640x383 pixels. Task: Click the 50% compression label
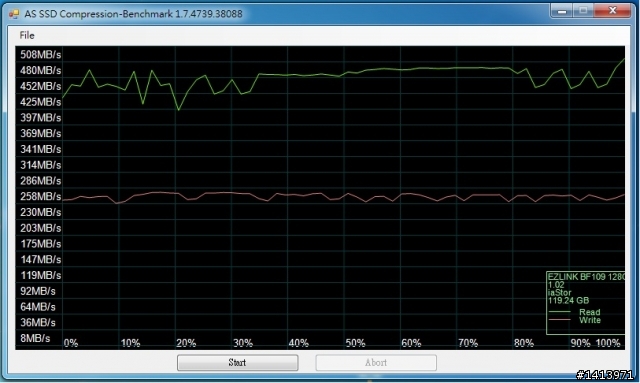click(x=355, y=343)
